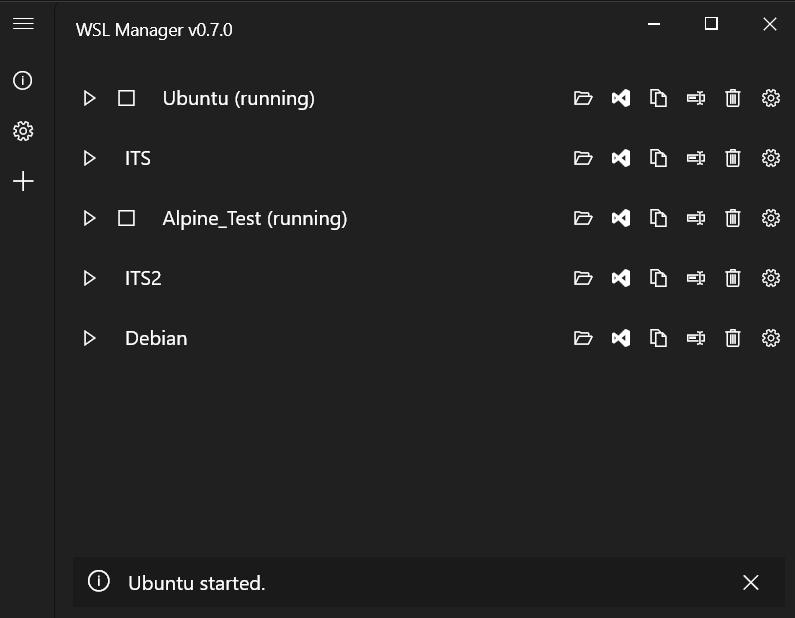Rename the ITS2 distribution
The width and height of the screenshot is (795, 618).
pyautogui.click(x=696, y=278)
